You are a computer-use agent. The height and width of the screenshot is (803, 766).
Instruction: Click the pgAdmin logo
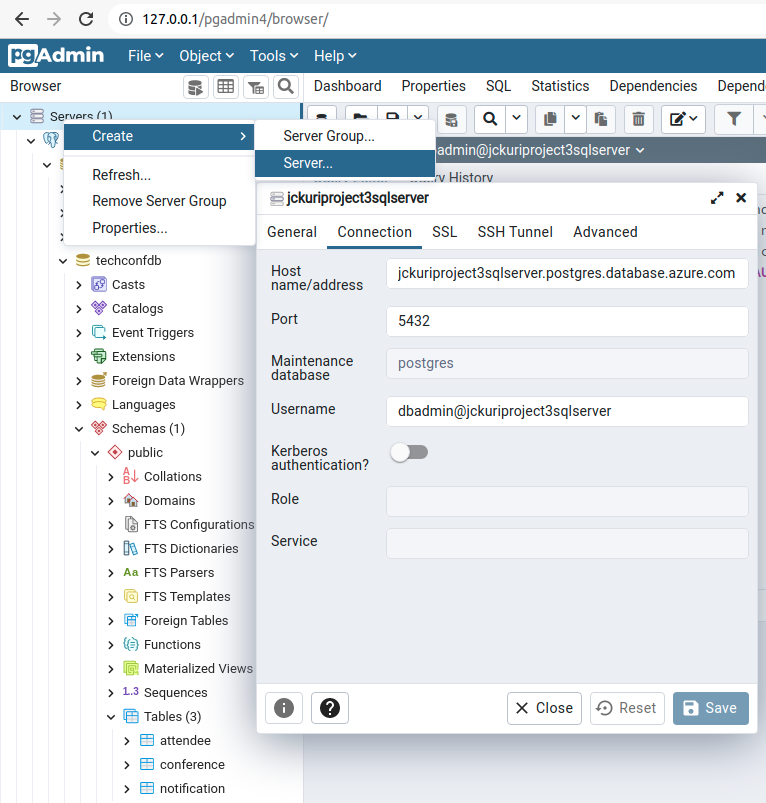(56, 55)
